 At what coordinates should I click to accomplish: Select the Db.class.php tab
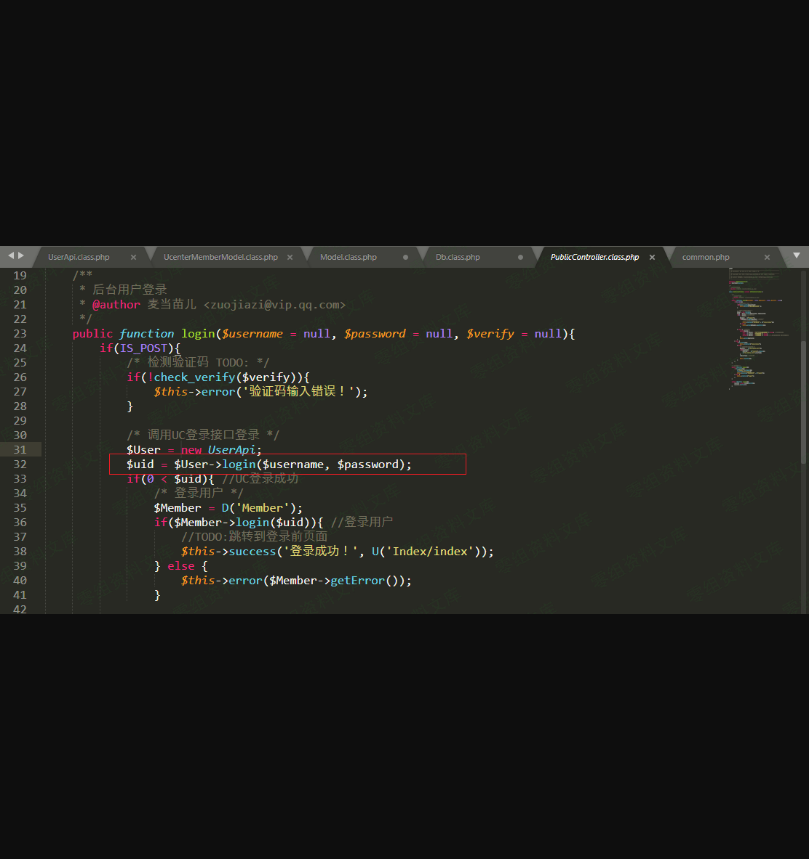point(457,257)
